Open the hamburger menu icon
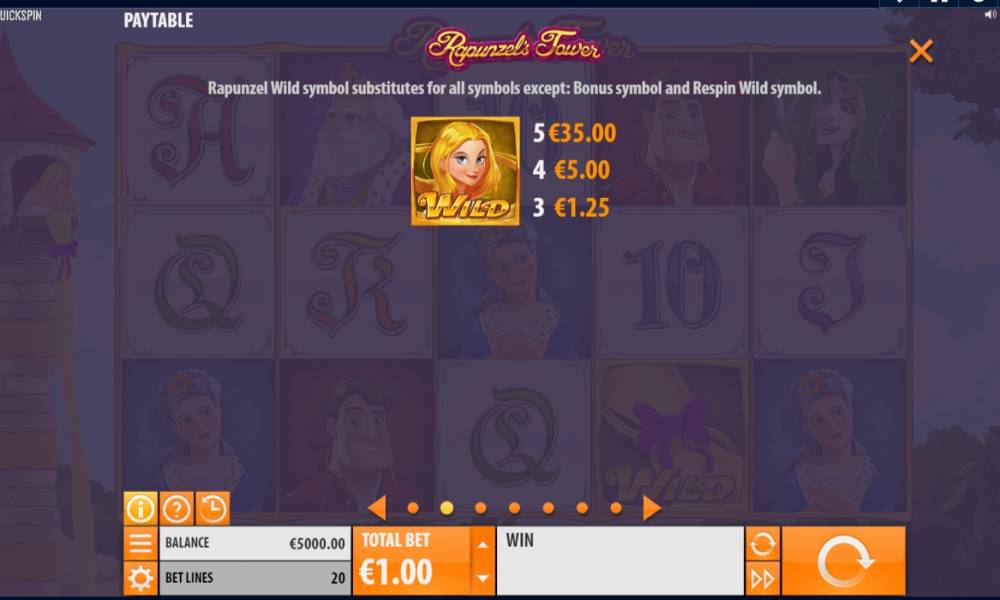This screenshot has width=1000, height=600. point(140,543)
